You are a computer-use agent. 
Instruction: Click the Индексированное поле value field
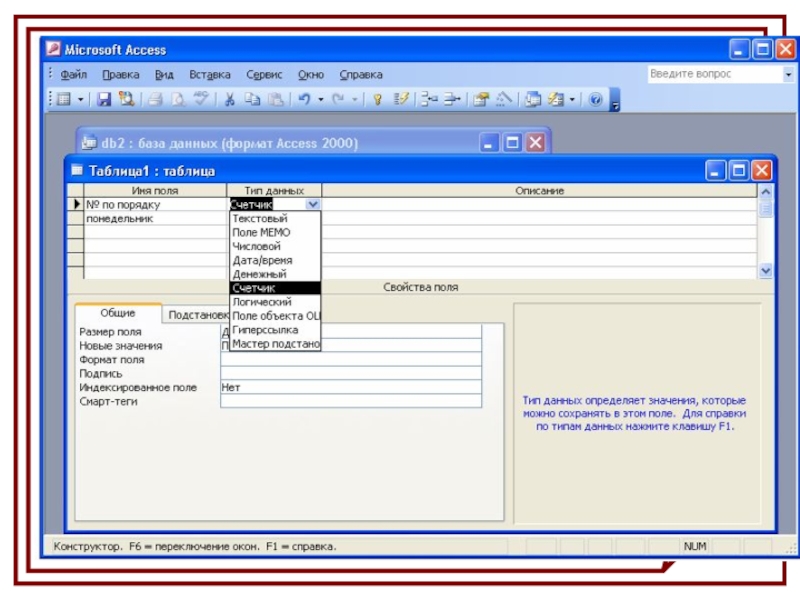click(x=350, y=387)
